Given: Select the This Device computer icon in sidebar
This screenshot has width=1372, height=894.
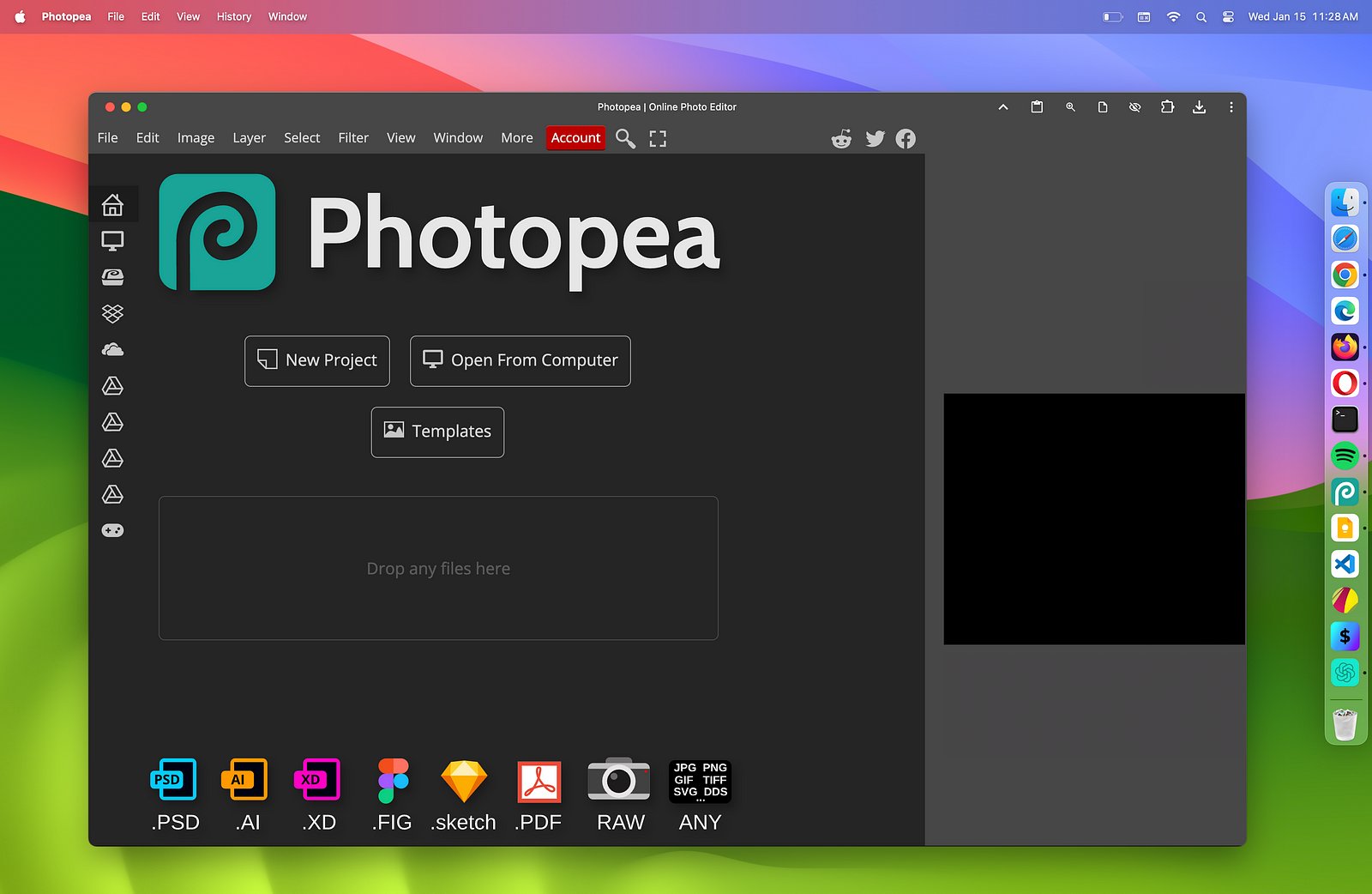Looking at the screenshot, I should [112, 241].
